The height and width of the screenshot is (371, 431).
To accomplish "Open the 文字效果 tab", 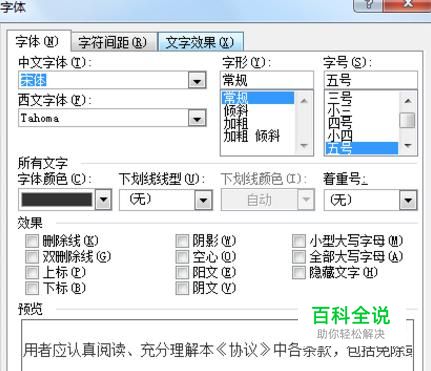I will [x=201, y=42].
